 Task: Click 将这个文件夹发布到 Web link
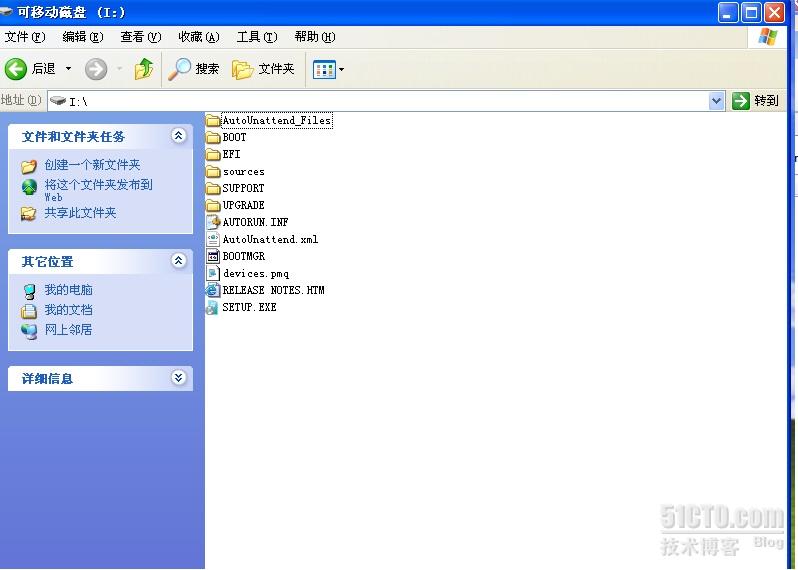(98, 190)
